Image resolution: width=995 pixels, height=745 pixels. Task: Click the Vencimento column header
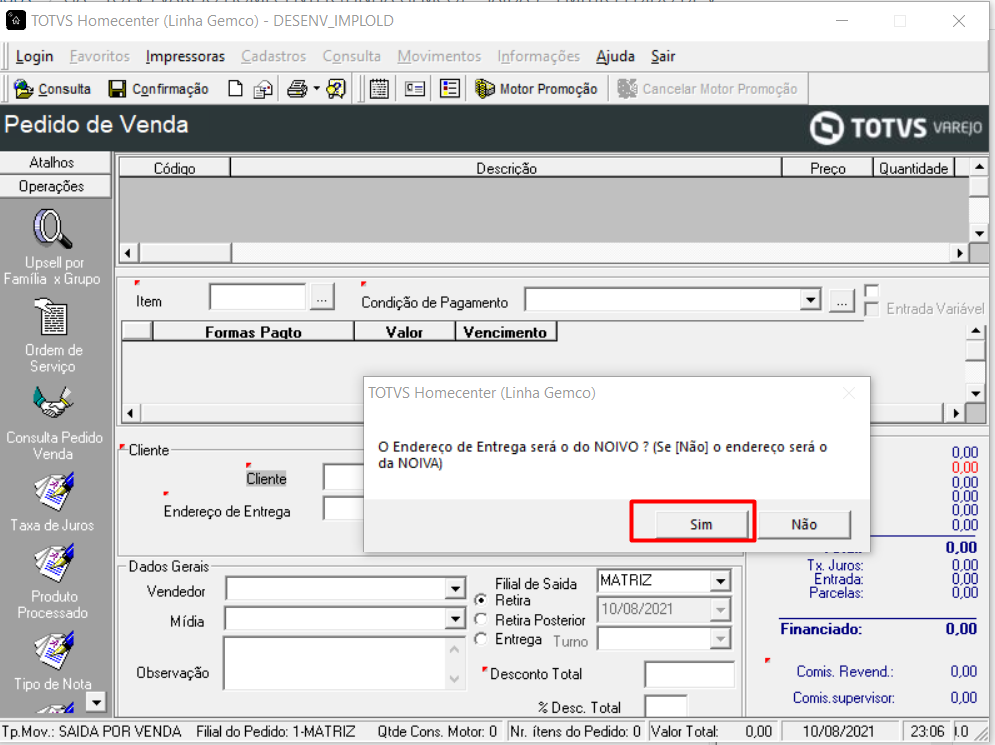[x=505, y=332]
